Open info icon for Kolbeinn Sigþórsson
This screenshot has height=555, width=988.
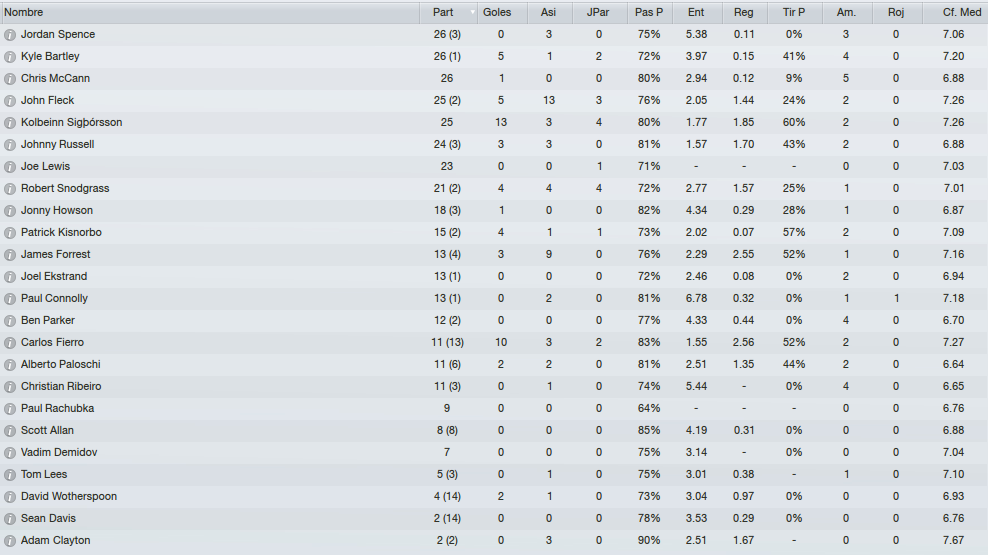pyautogui.click(x=9, y=123)
